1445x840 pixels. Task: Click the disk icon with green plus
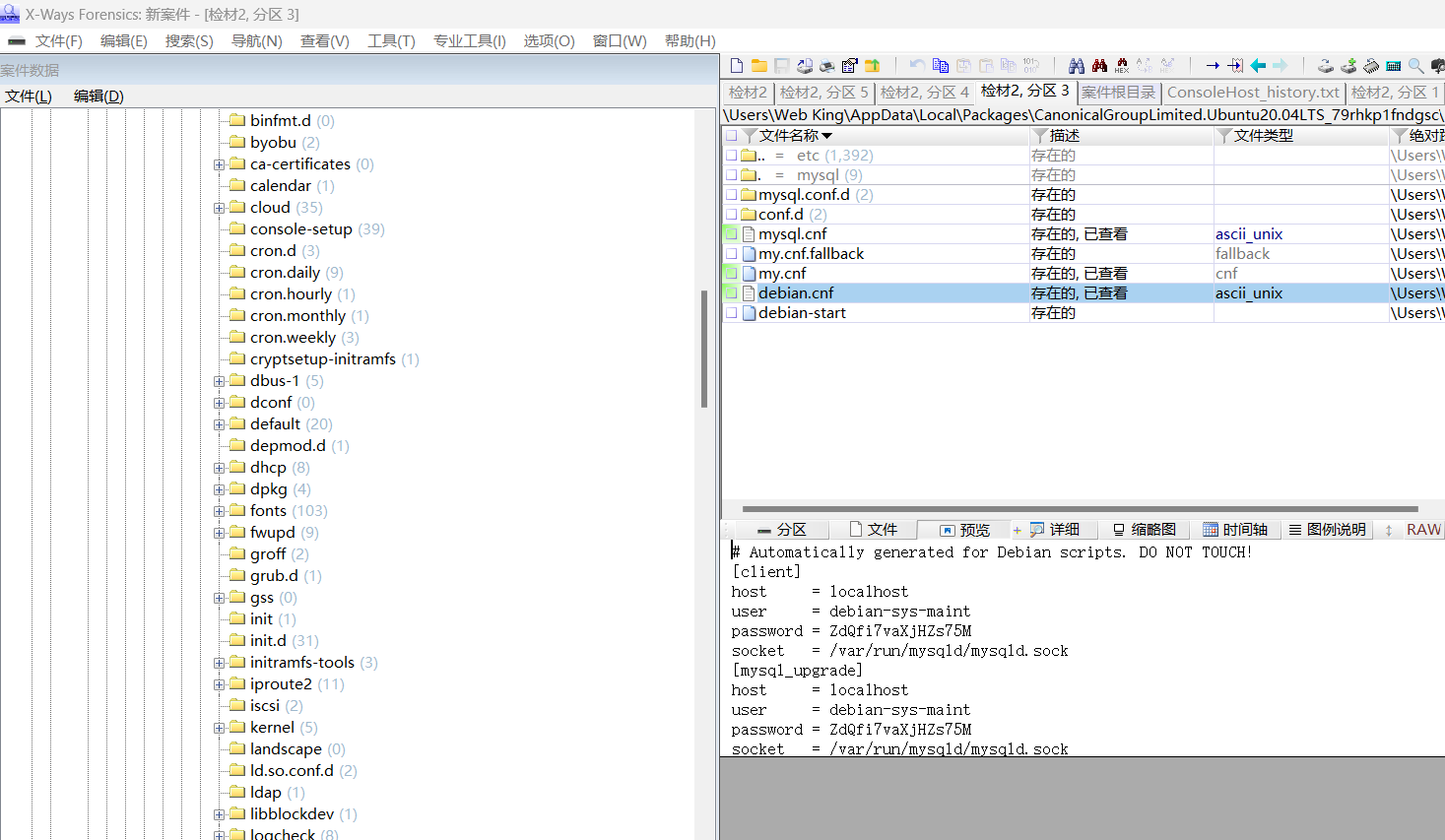point(1348,66)
